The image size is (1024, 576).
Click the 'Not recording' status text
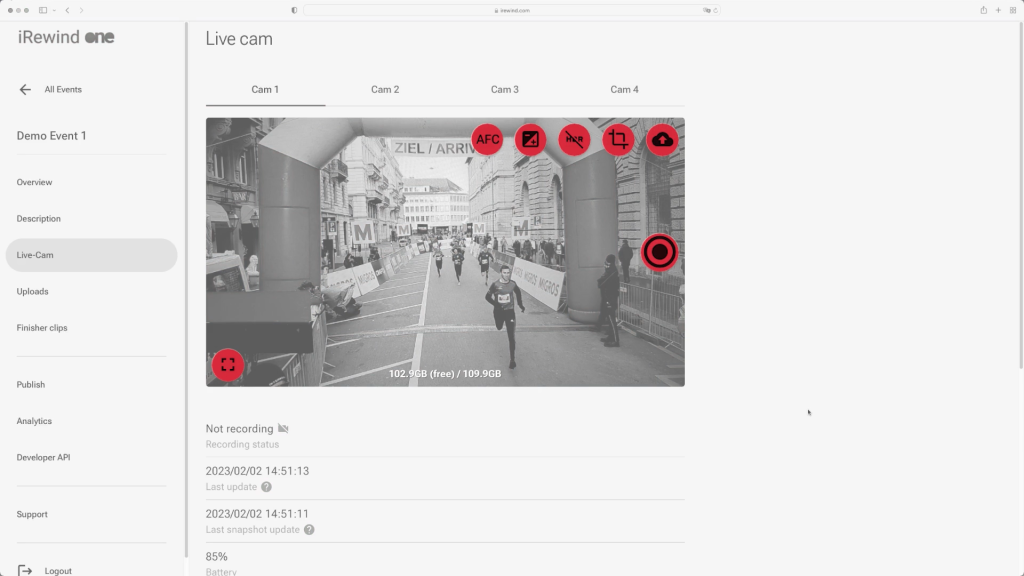point(240,429)
